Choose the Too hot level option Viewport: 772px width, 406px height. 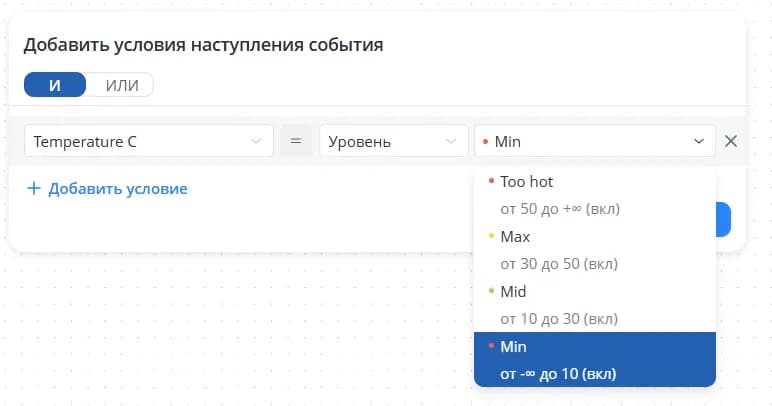[x=595, y=195]
